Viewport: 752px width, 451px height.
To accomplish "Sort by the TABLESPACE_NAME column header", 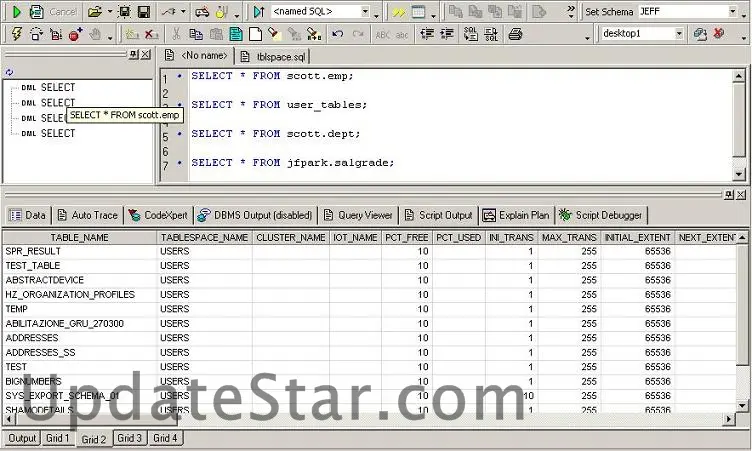I will [204, 237].
